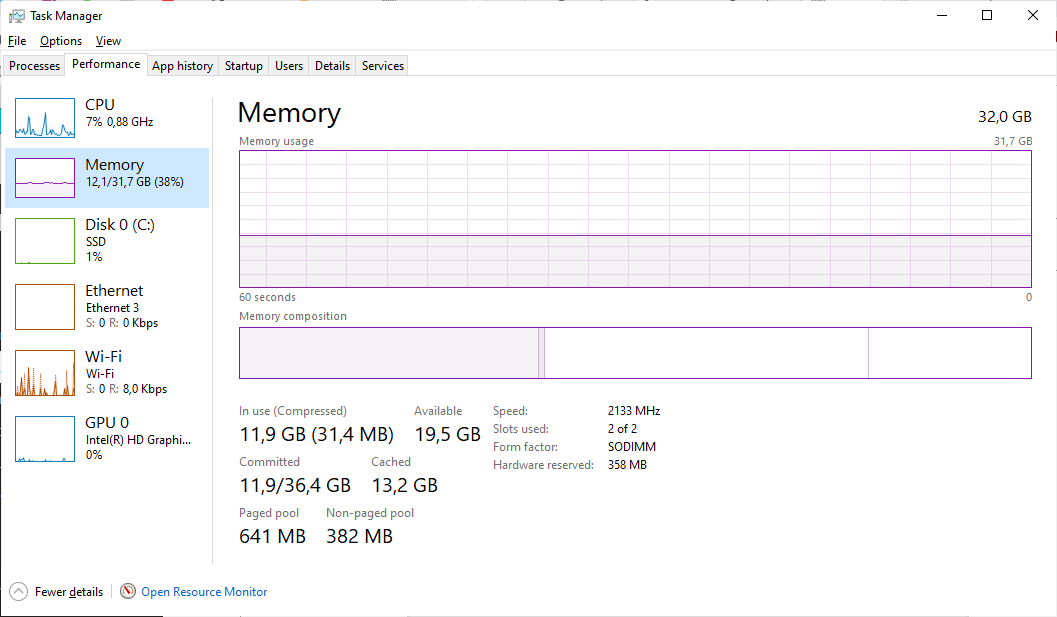Open the Services tab
Image resolution: width=1057 pixels, height=617 pixels.
coord(383,66)
